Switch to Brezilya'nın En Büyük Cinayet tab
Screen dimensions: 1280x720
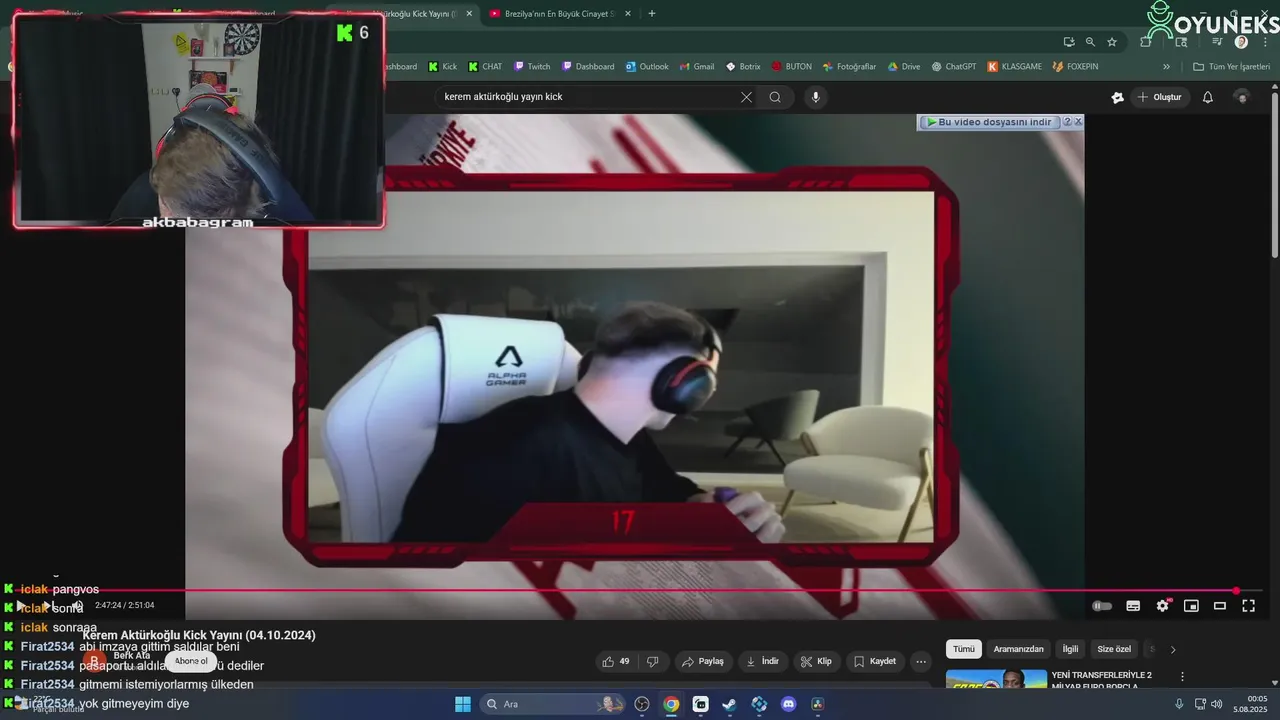(x=560, y=14)
